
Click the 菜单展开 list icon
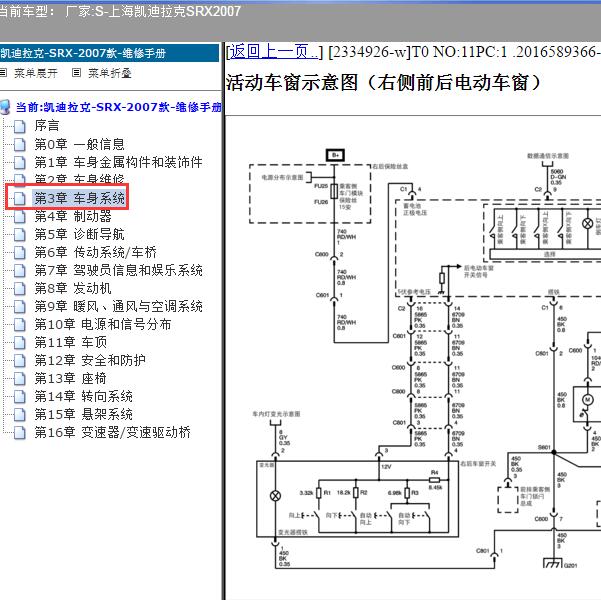(x=3, y=72)
